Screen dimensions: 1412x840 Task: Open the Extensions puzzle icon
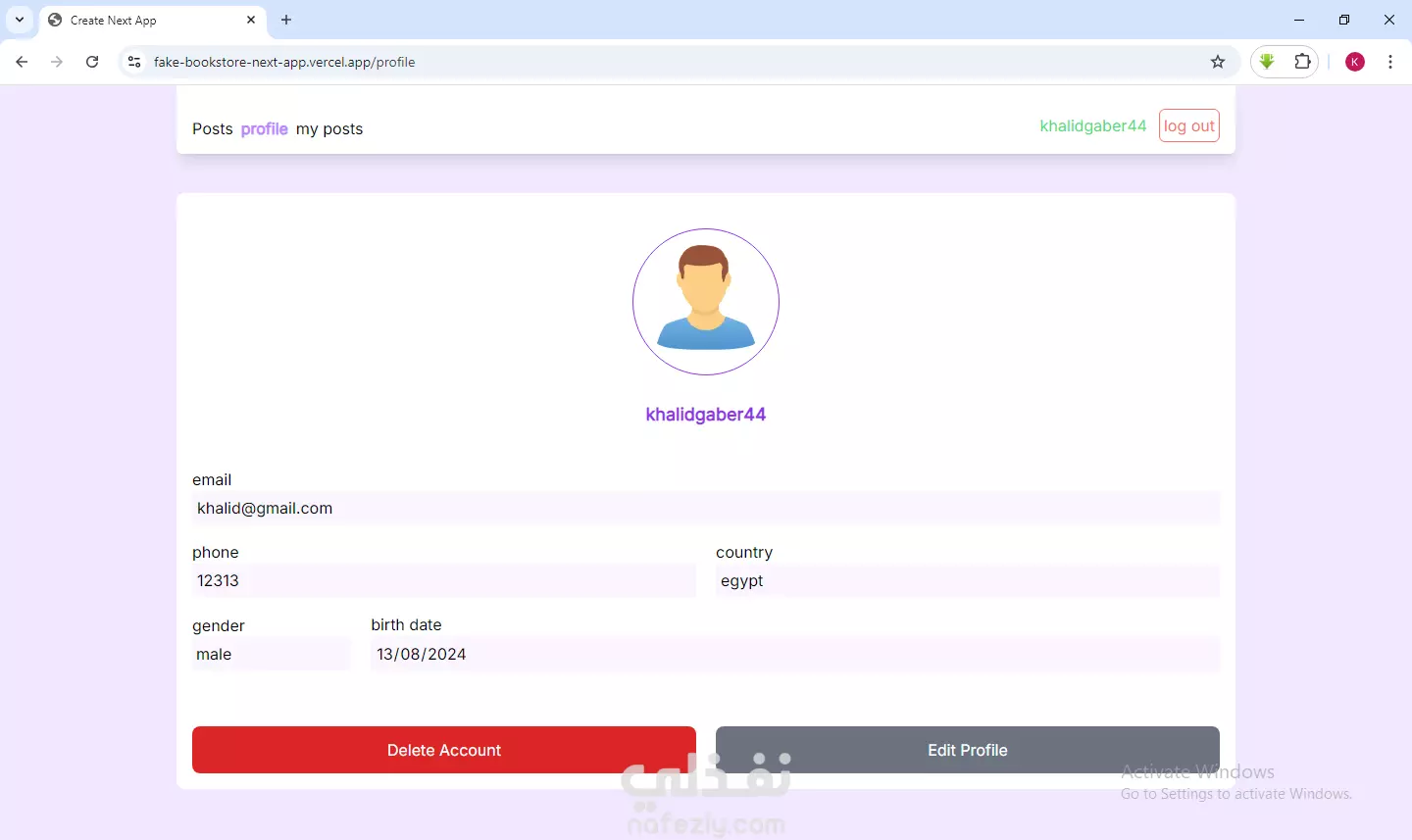(1302, 62)
